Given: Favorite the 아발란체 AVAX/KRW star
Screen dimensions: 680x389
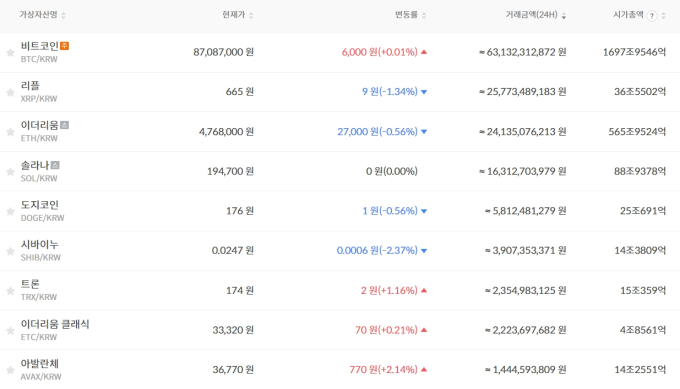Looking at the screenshot, I should (10, 370).
